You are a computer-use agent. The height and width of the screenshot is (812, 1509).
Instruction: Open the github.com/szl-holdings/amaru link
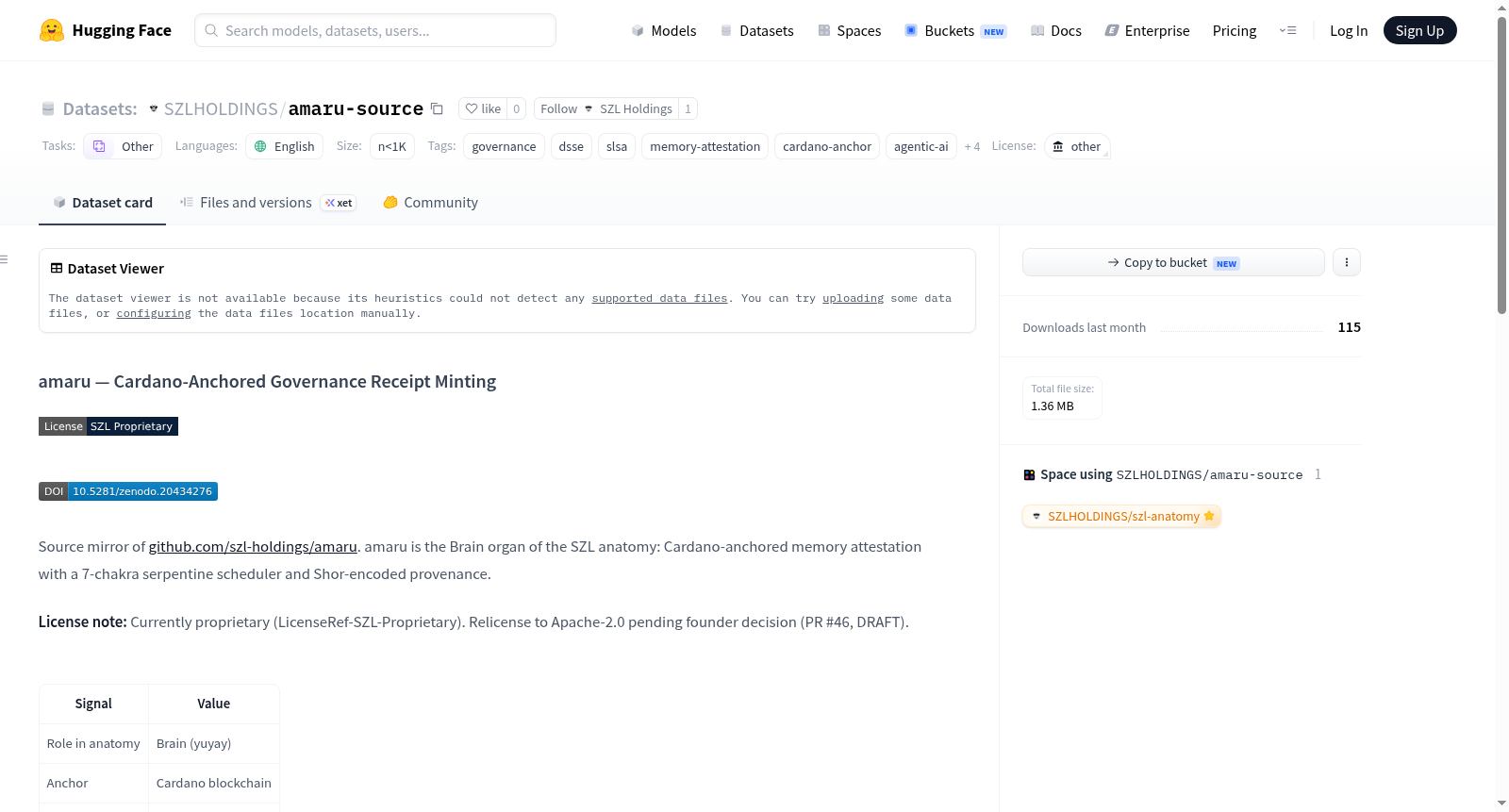pos(253,546)
